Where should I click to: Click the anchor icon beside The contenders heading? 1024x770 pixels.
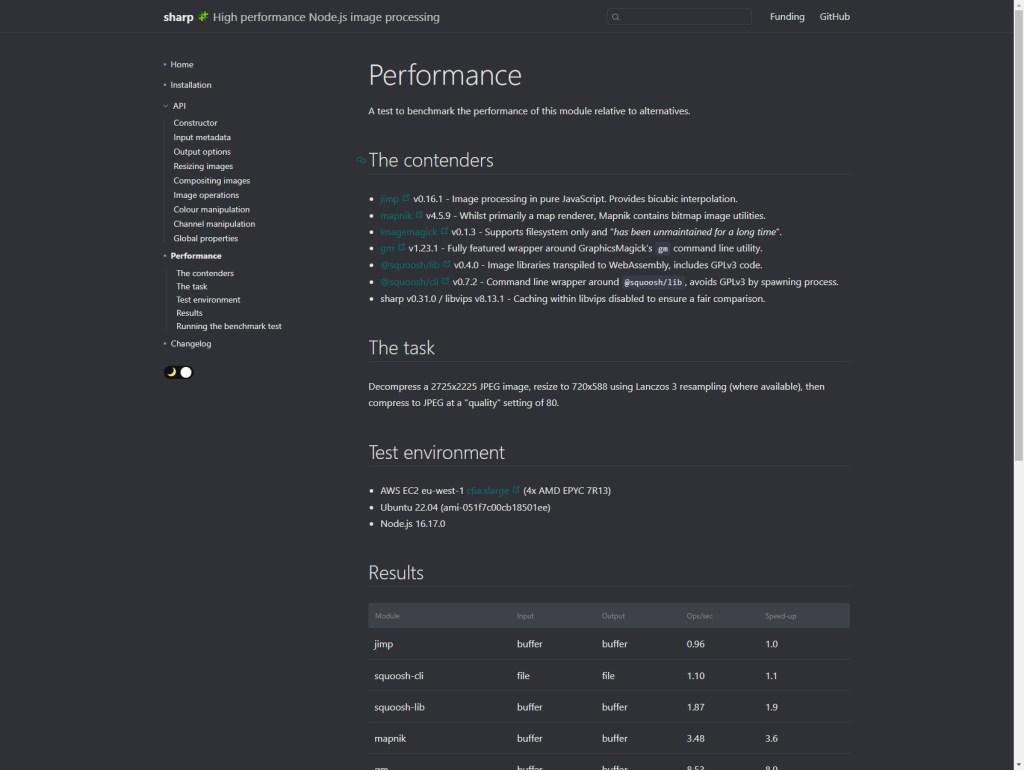[360, 160]
